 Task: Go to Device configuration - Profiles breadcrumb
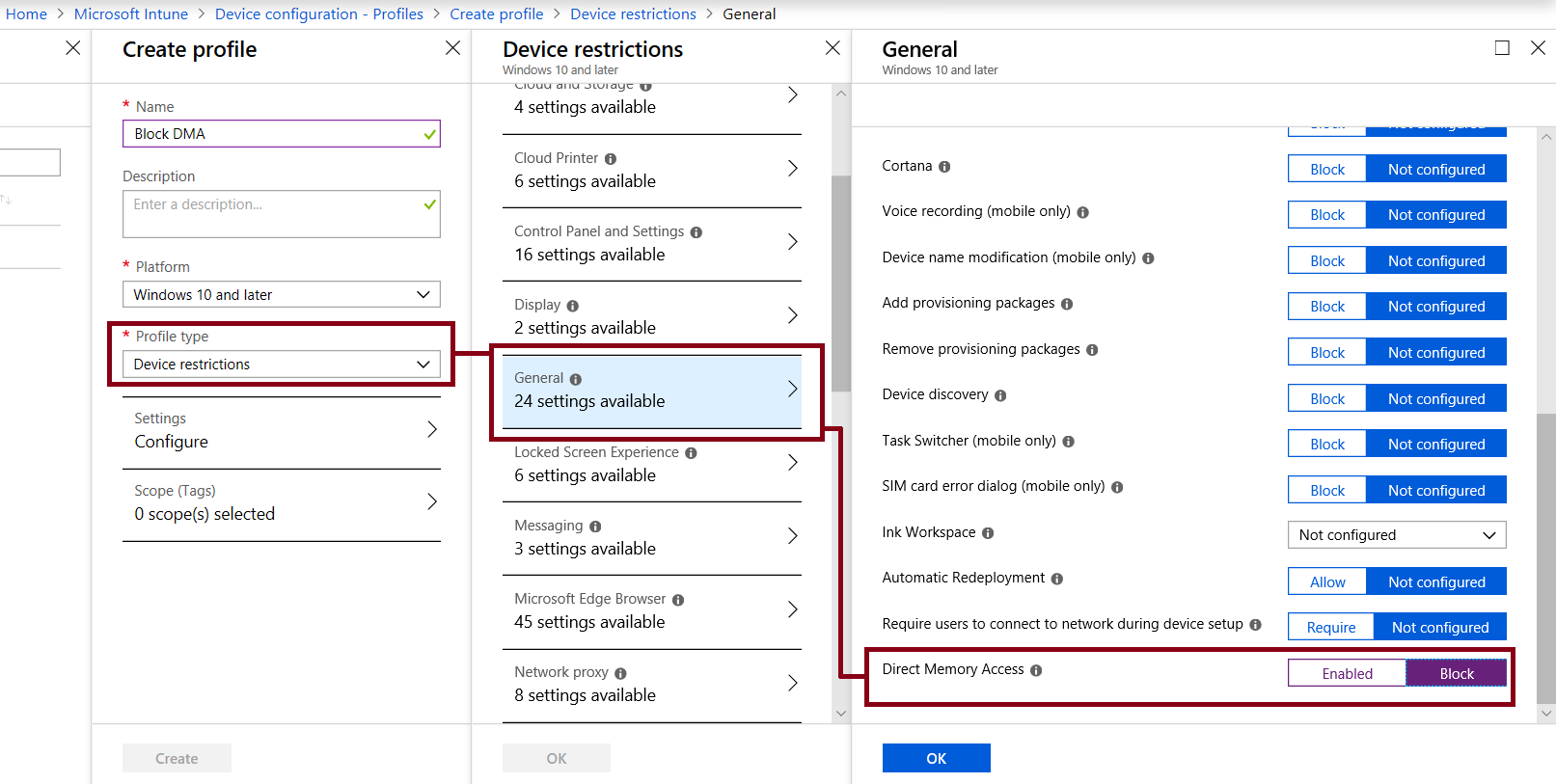click(319, 14)
